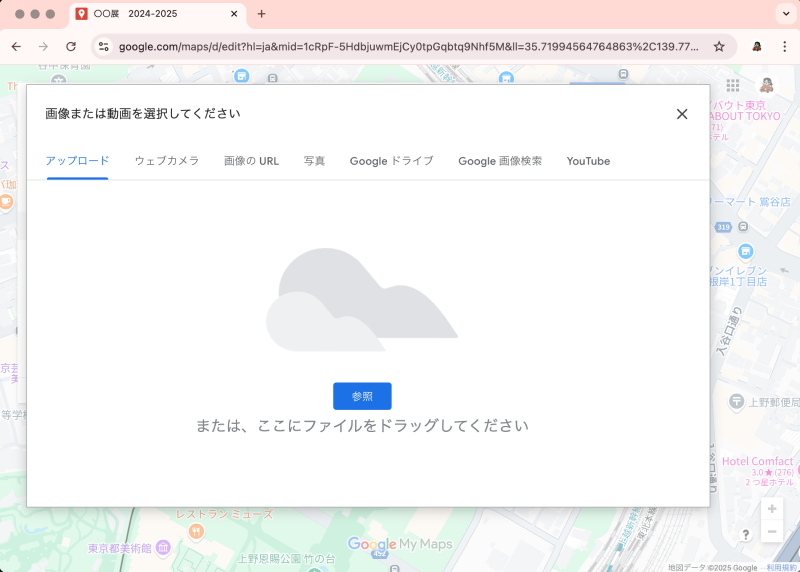Switch to the YouTube tab
This screenshot has width=800, height=572.
pyautogui.click(x=588, y=161)
